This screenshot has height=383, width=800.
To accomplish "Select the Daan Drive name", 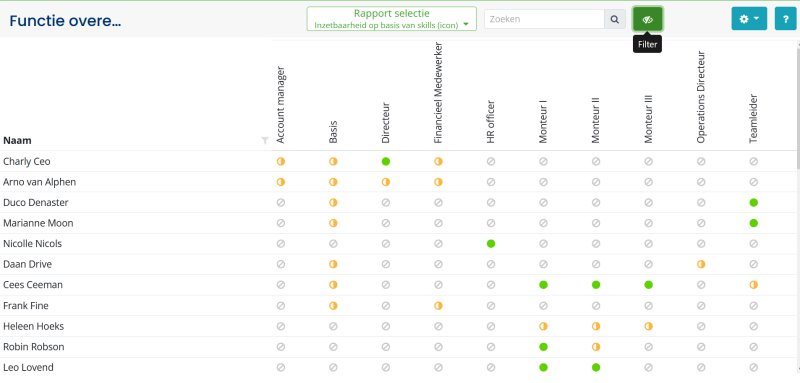I will tap(28, 264).
